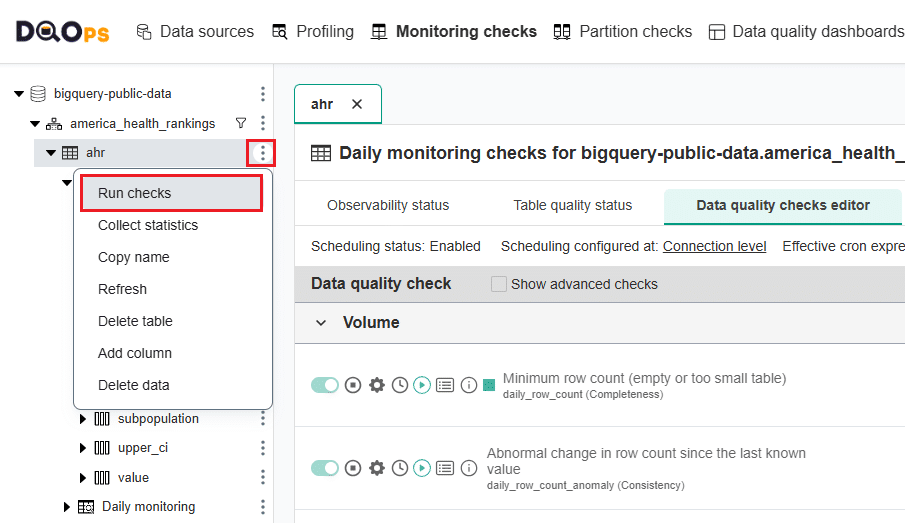
Task: Open settings gear for Abnormal change row count check
Action: [376, 468]
